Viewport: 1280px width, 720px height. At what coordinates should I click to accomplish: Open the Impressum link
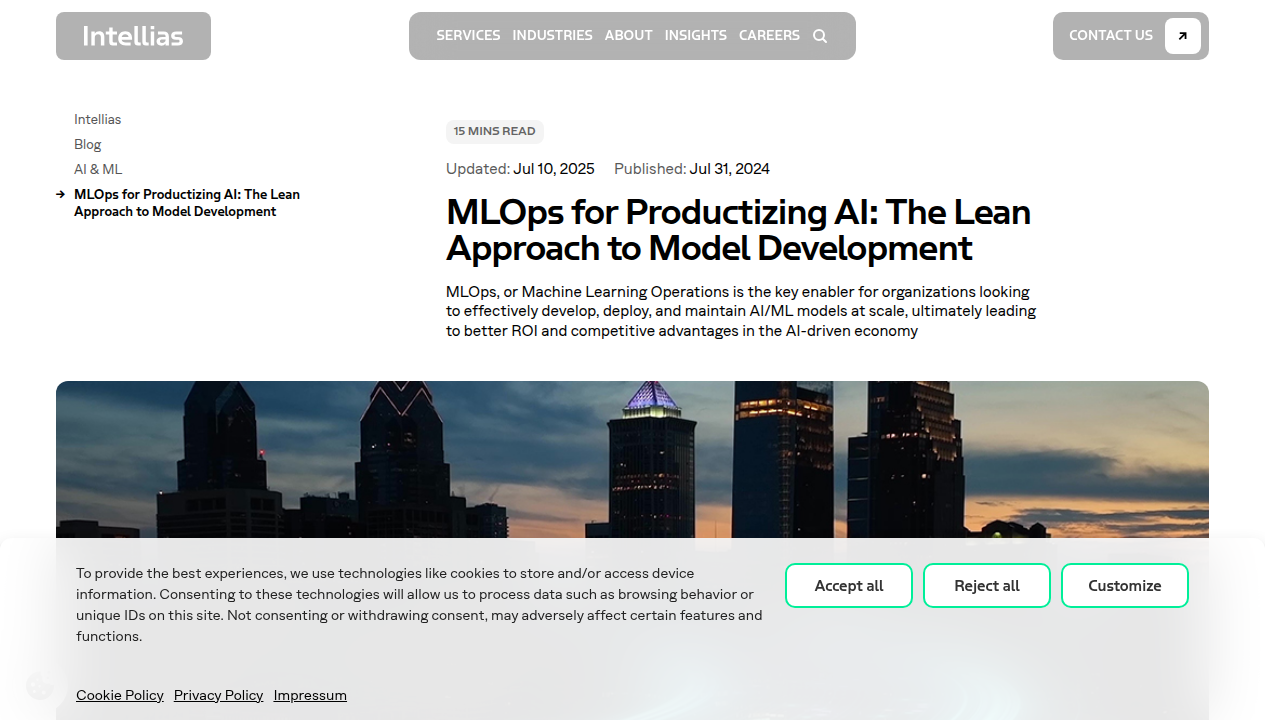click(310, 695)
